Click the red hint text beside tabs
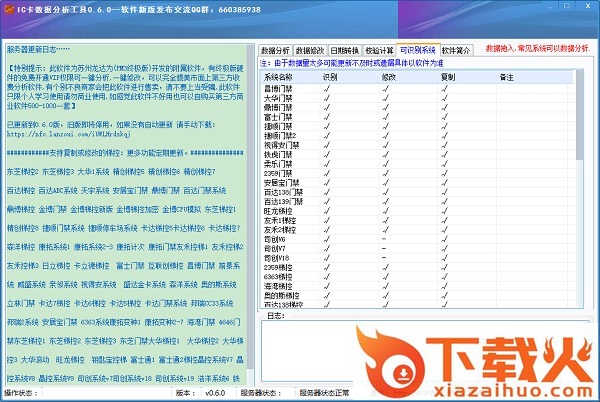Image resolution: width=600 pixels, height=402 pixels. (538, 49)
